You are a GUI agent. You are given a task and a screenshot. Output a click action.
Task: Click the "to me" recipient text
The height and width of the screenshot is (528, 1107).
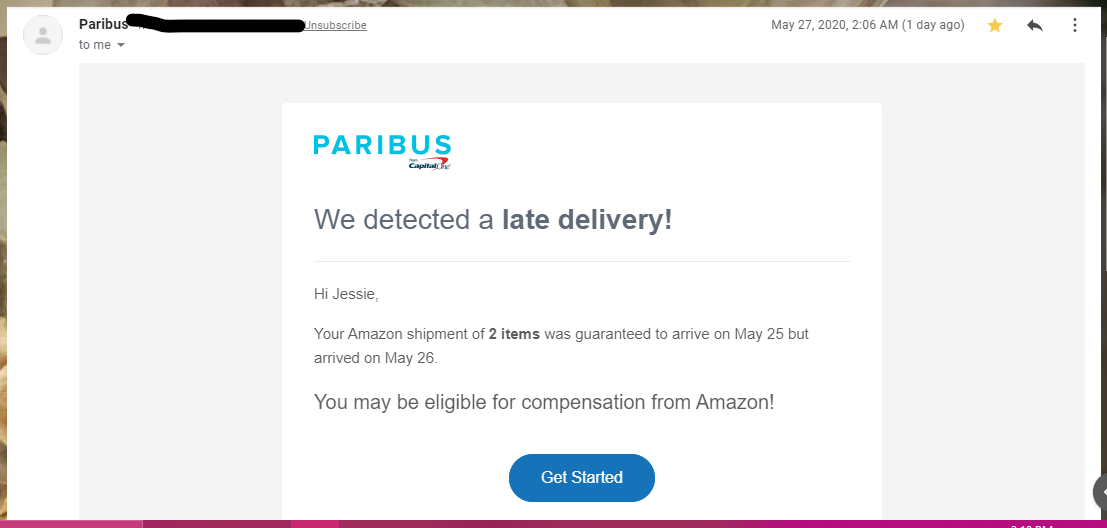click(x=95, y=45)
